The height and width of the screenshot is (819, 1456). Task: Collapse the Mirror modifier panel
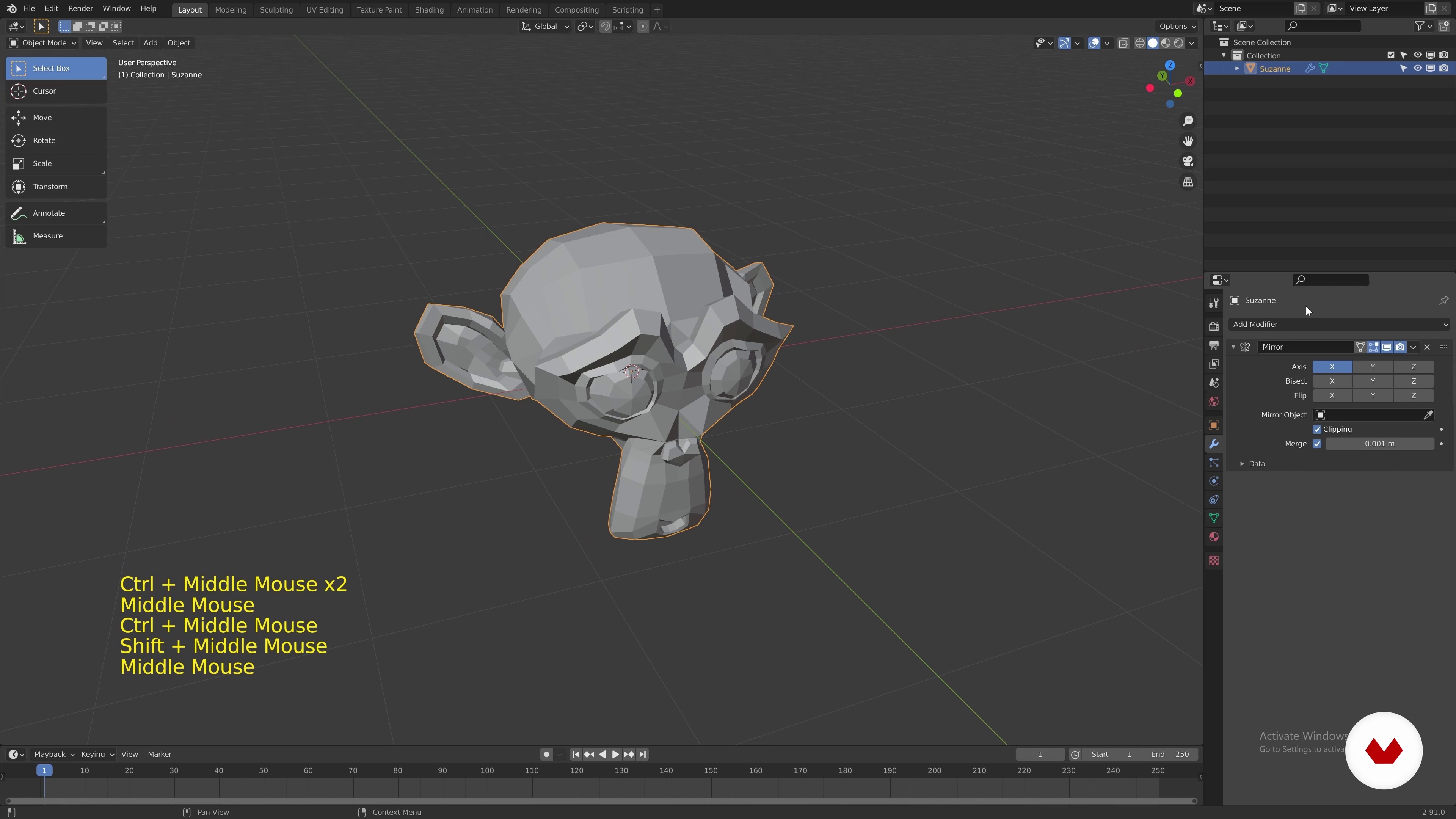tap(1233, 347)
